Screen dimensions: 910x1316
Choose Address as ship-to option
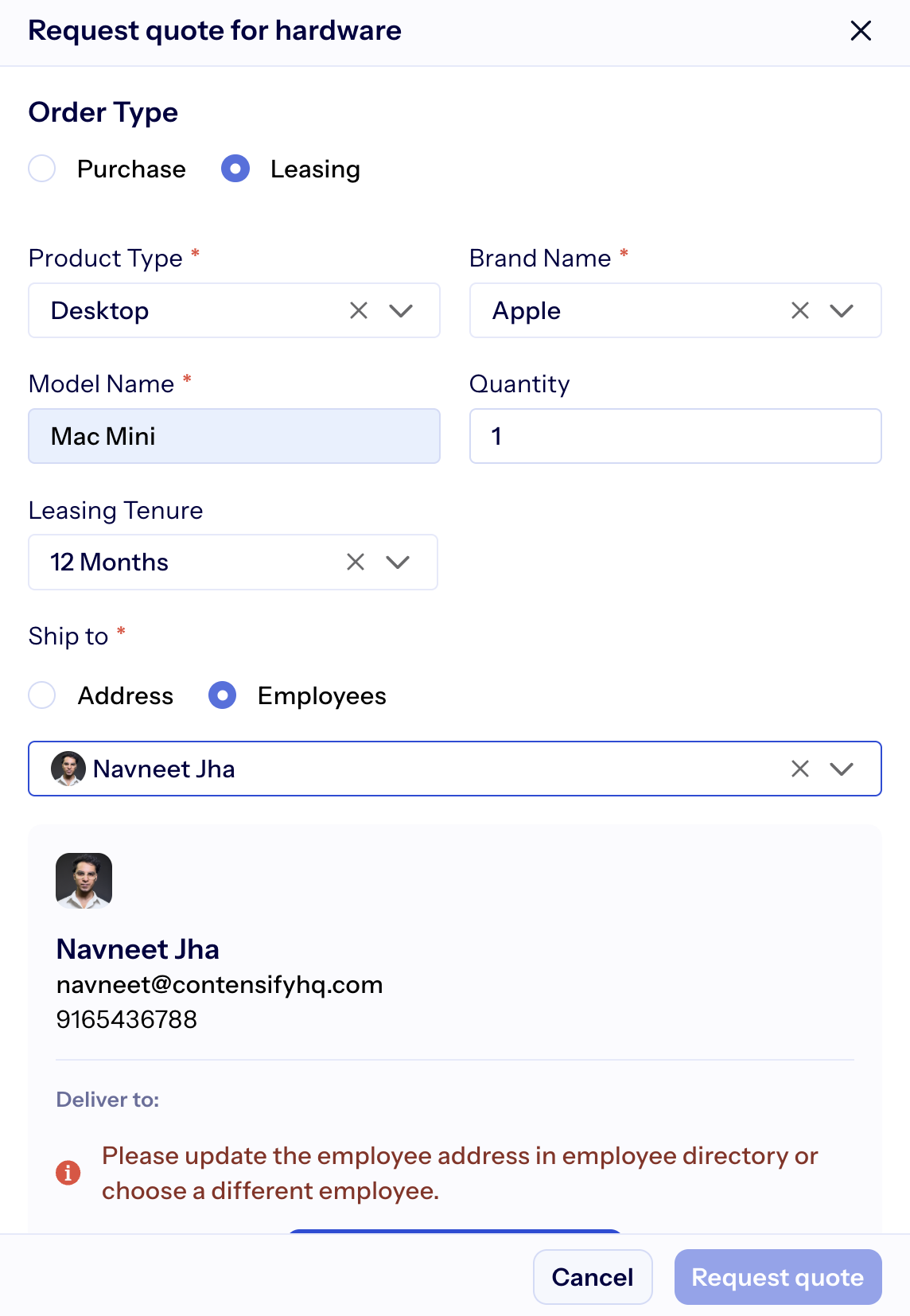[x=42, y=695]
